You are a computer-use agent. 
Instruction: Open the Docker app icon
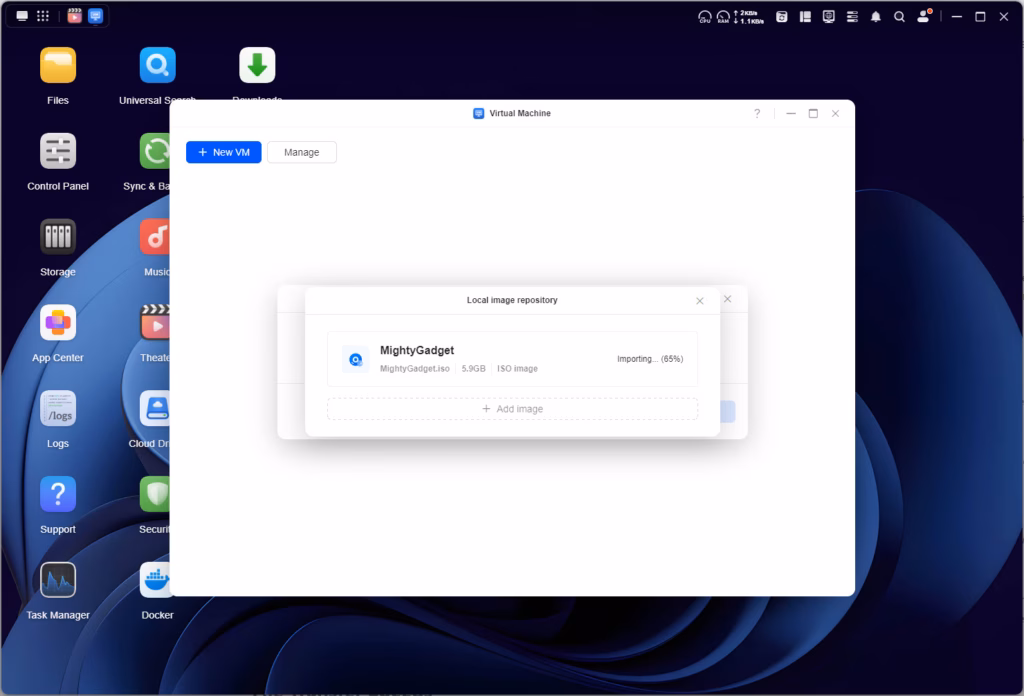[157, 581]
